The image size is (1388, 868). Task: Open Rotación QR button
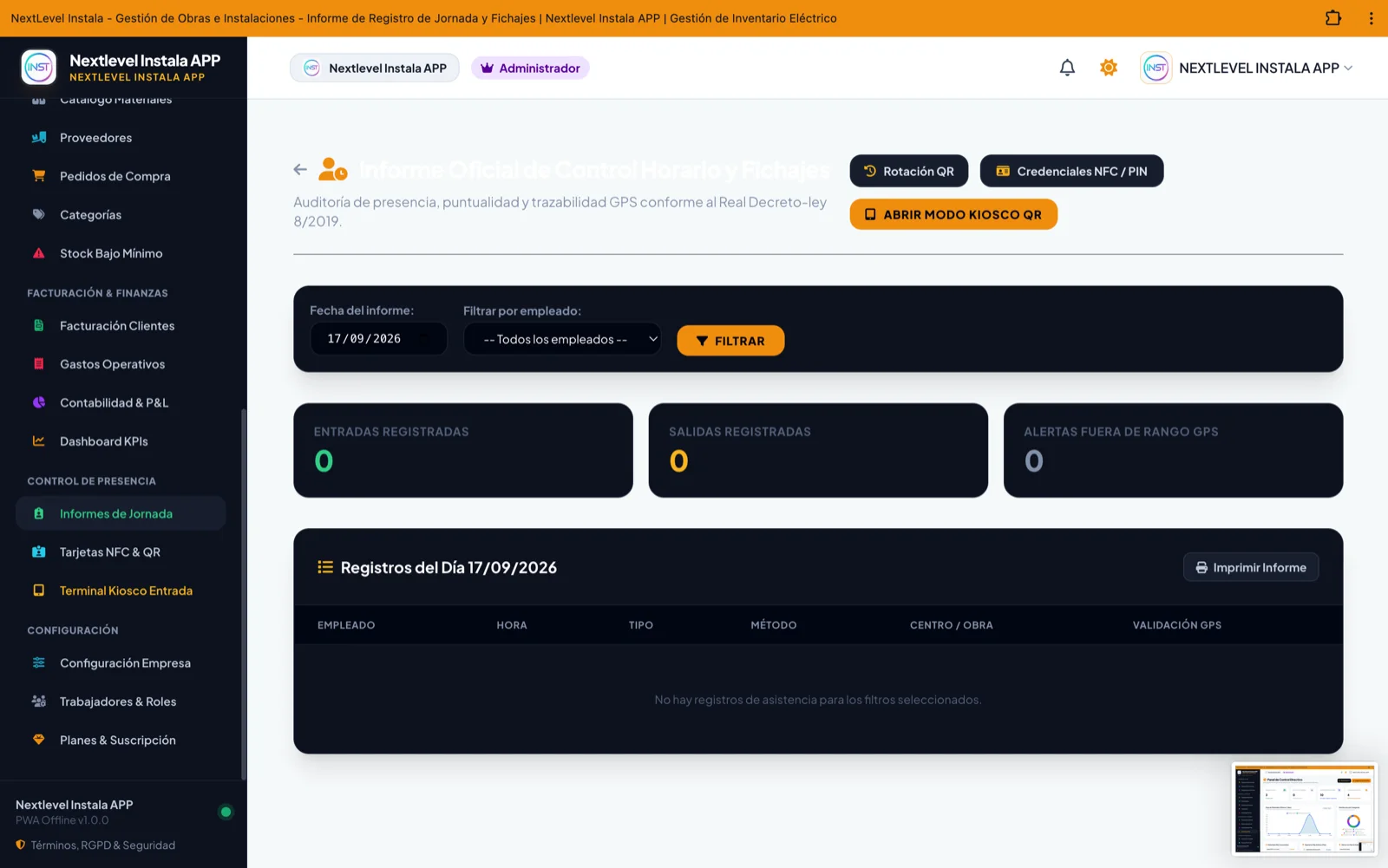pyautogui.click(x=909, y=171)
